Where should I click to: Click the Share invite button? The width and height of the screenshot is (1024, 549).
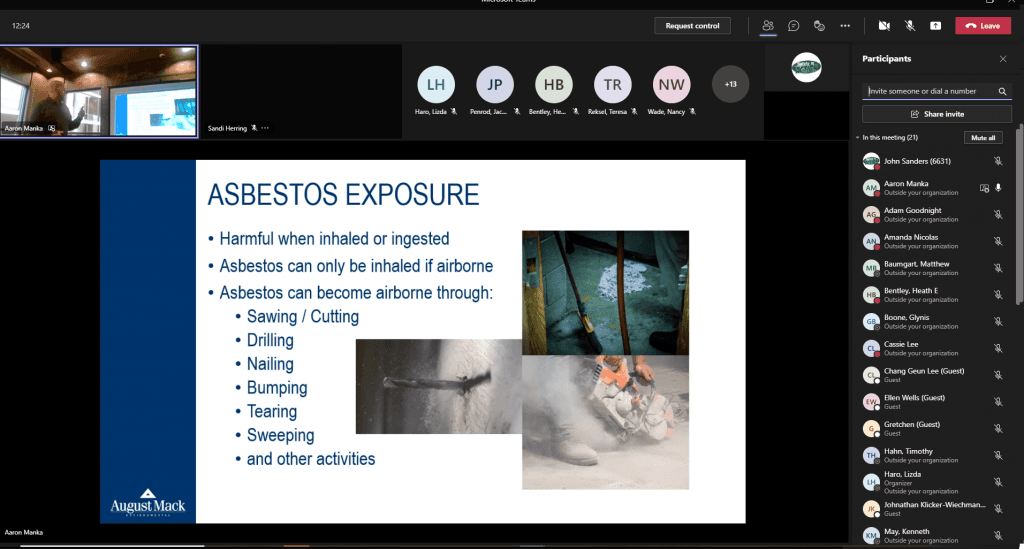[936, 114]
